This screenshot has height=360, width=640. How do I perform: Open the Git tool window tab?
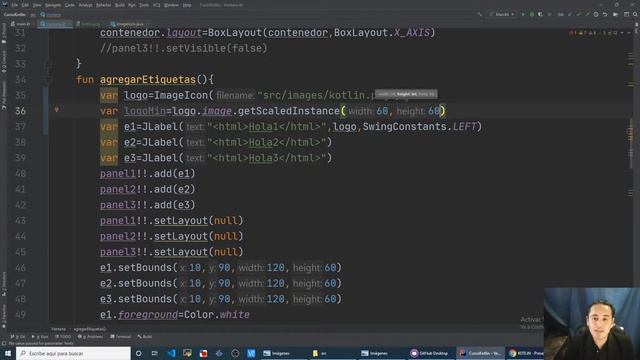(x=18, y=337)
